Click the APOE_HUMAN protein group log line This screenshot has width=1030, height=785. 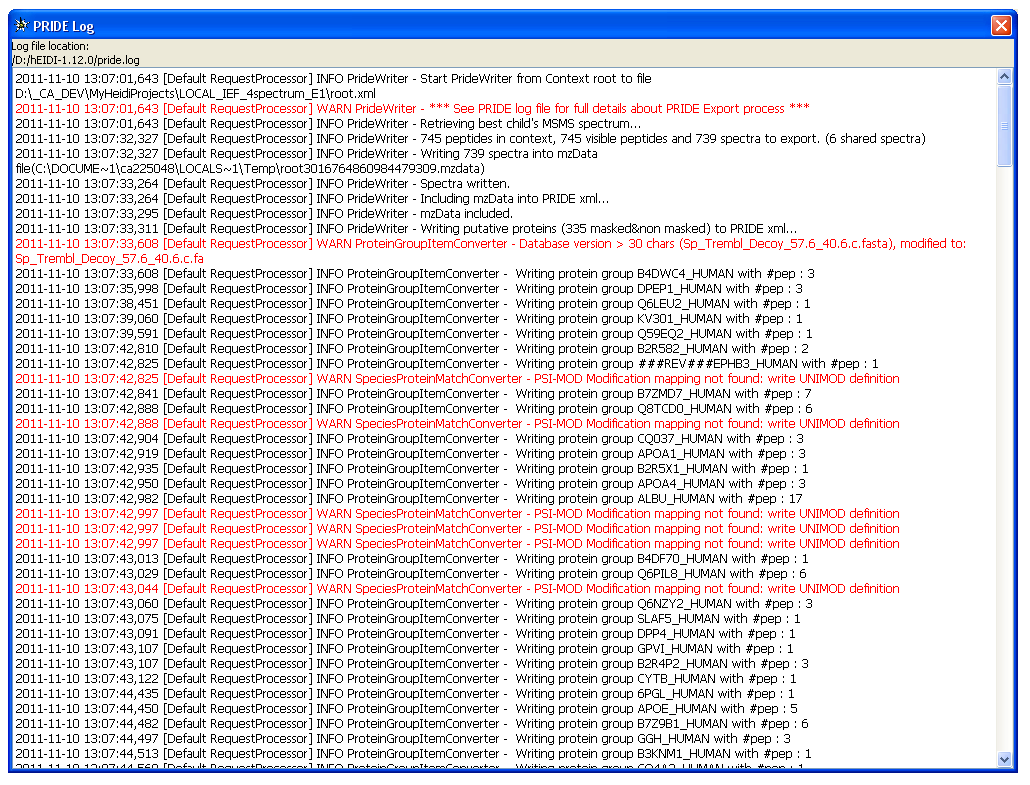tap(406, 708)
